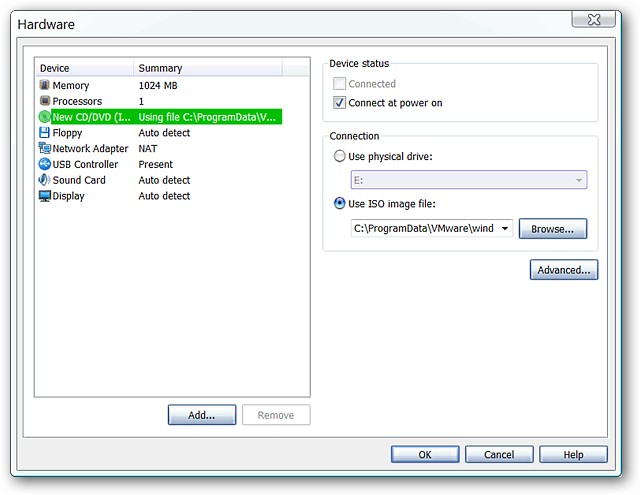Confirm with the OK button
The height and width of the screenshot is (495, 640).
[425, 454]
